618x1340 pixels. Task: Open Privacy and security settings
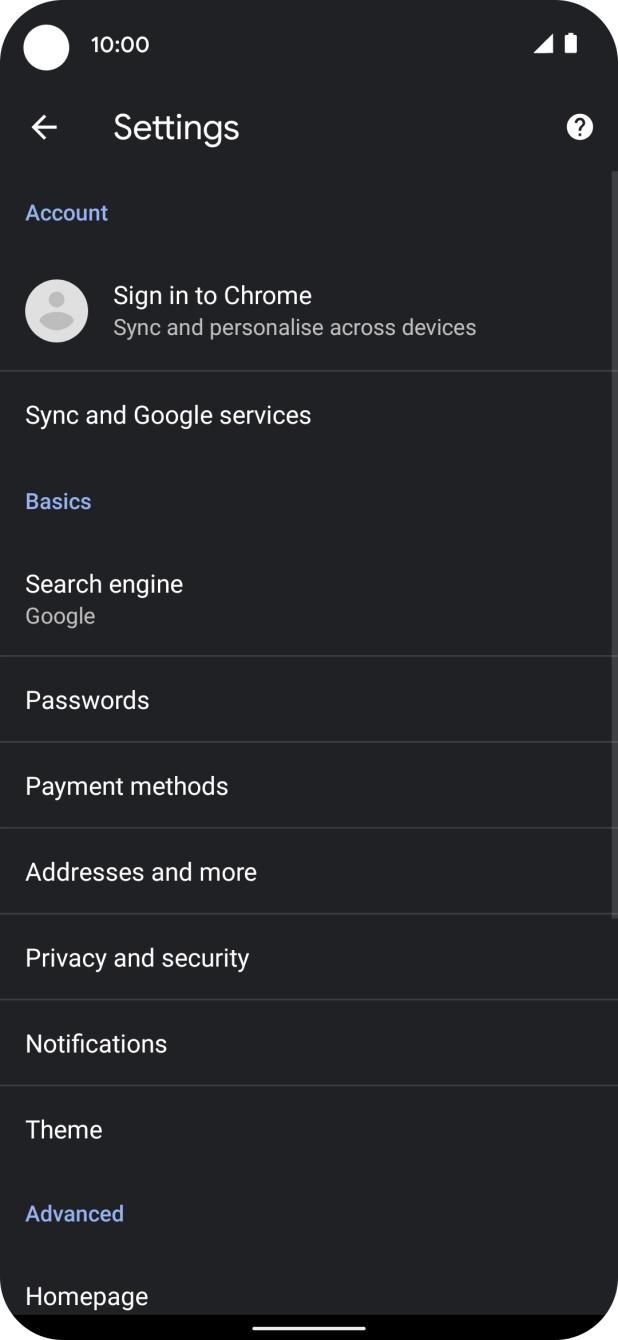(x=137, y=957)
